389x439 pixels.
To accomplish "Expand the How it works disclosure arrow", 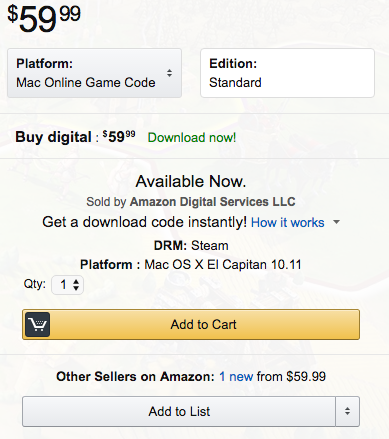I will coord(337,222).
